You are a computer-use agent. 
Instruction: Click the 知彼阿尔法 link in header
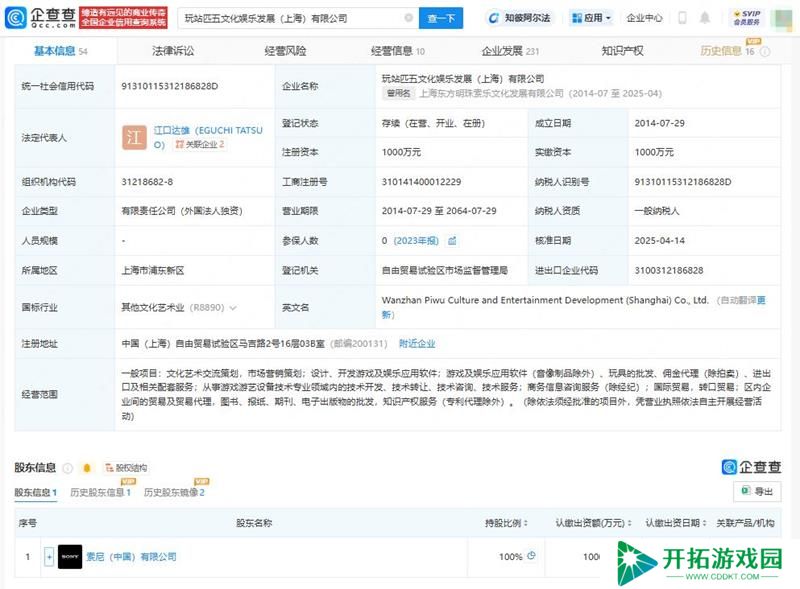(520, 18)
